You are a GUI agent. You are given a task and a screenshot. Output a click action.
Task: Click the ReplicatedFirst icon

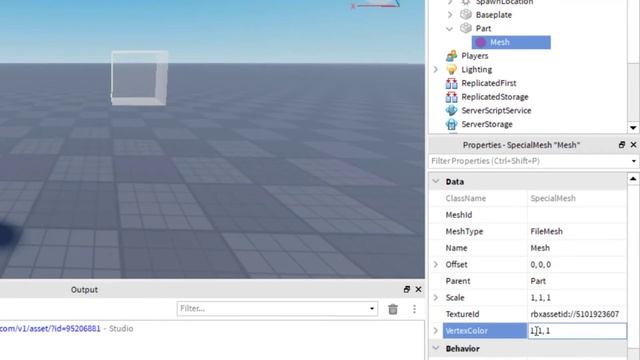451,83
